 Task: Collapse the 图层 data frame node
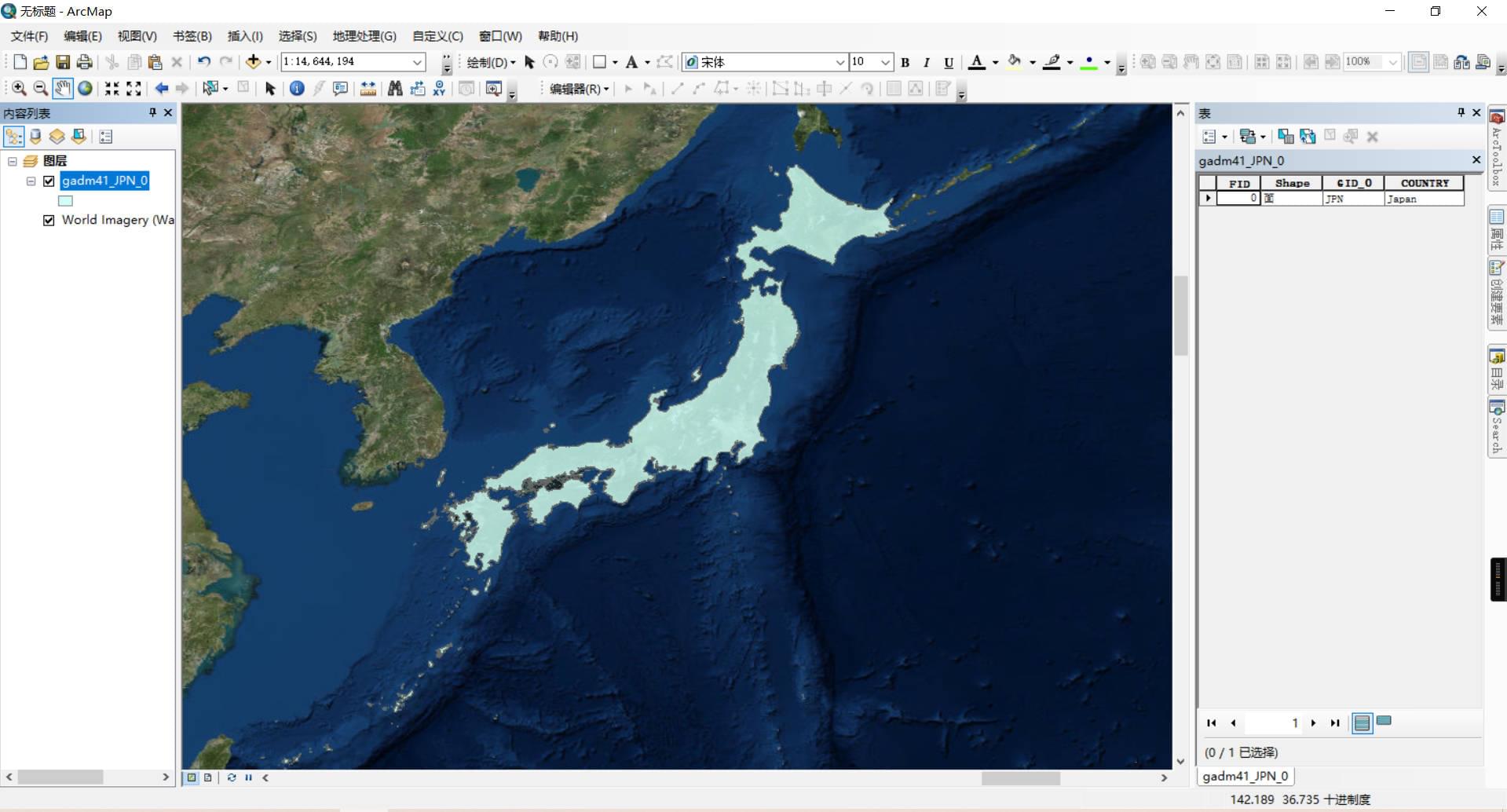[13, 161]
